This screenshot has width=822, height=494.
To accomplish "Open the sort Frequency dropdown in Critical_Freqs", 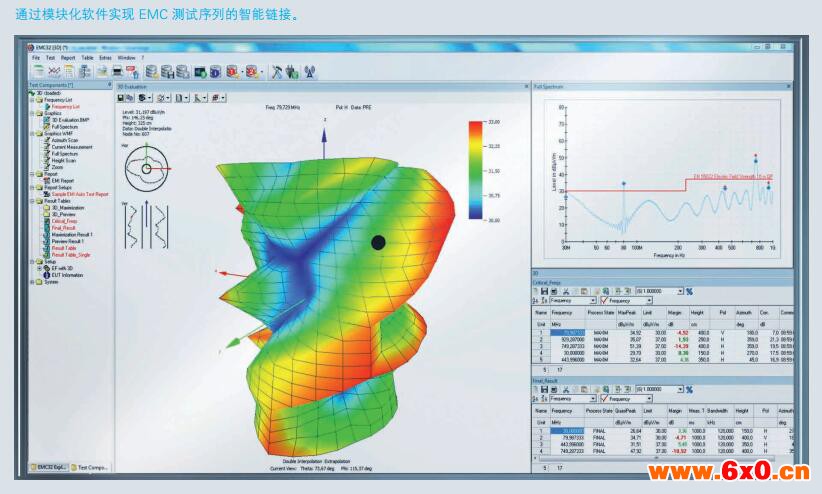I will [x=593, y=301].
